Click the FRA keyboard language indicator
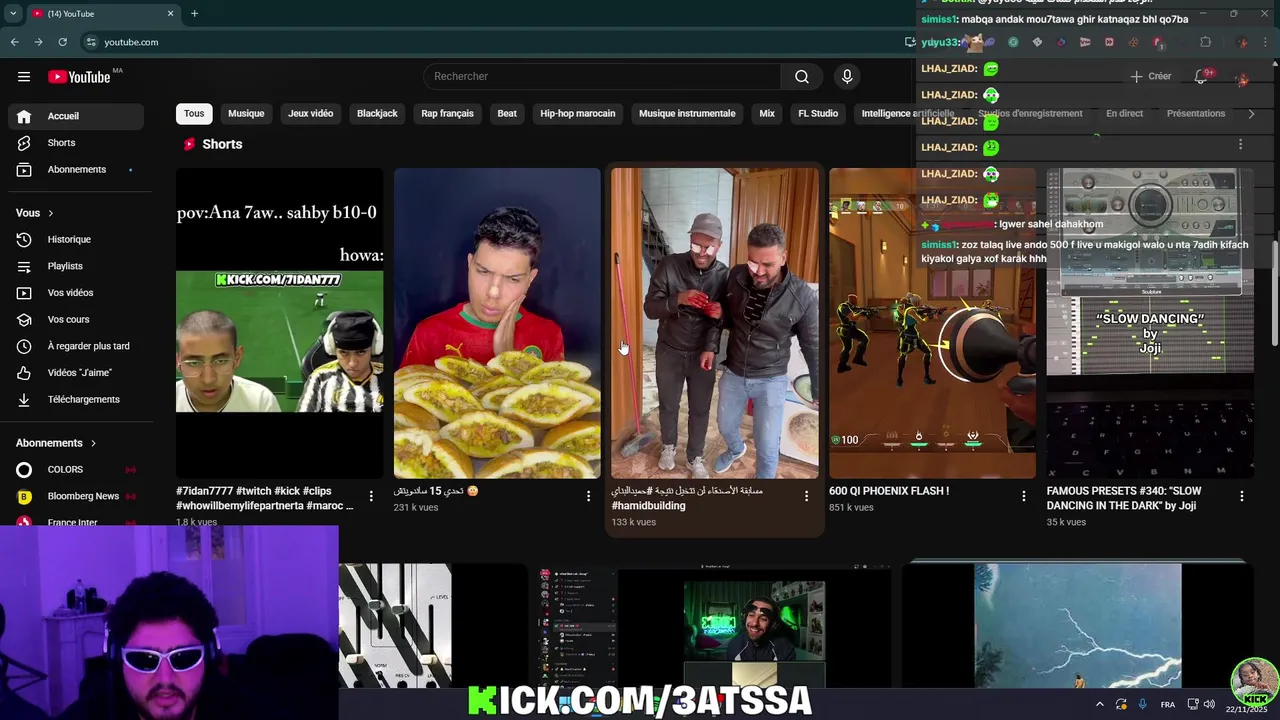Viewport: 1280px width, 720px height. 1168,705
